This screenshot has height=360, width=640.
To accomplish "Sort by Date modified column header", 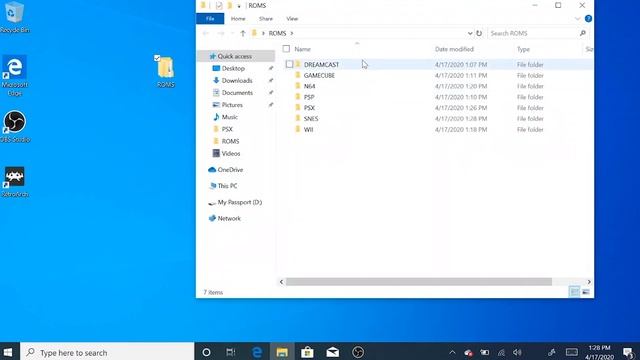I will (x=454, y=49).
